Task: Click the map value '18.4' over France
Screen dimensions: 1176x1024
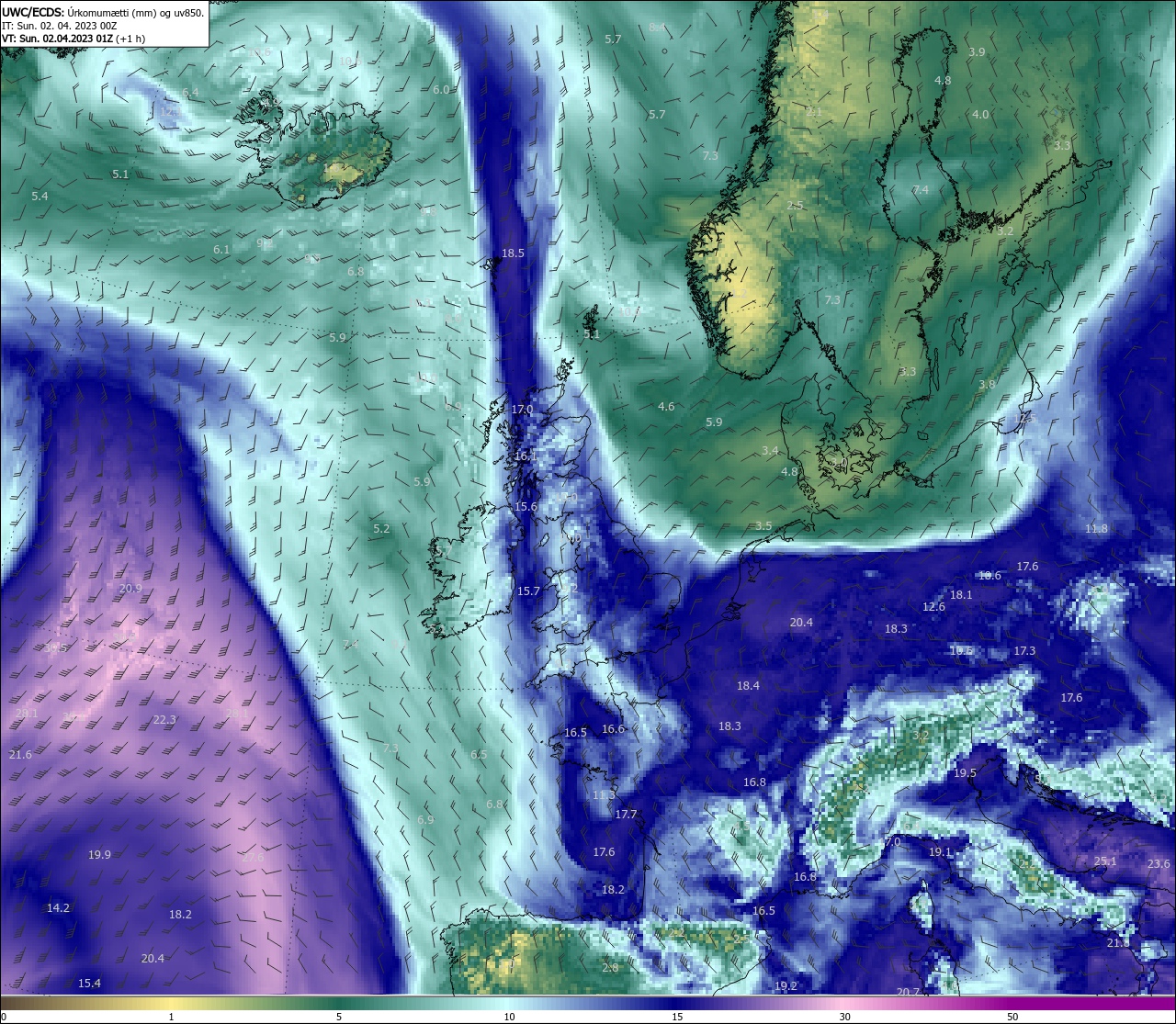Action: pos(748,685)
